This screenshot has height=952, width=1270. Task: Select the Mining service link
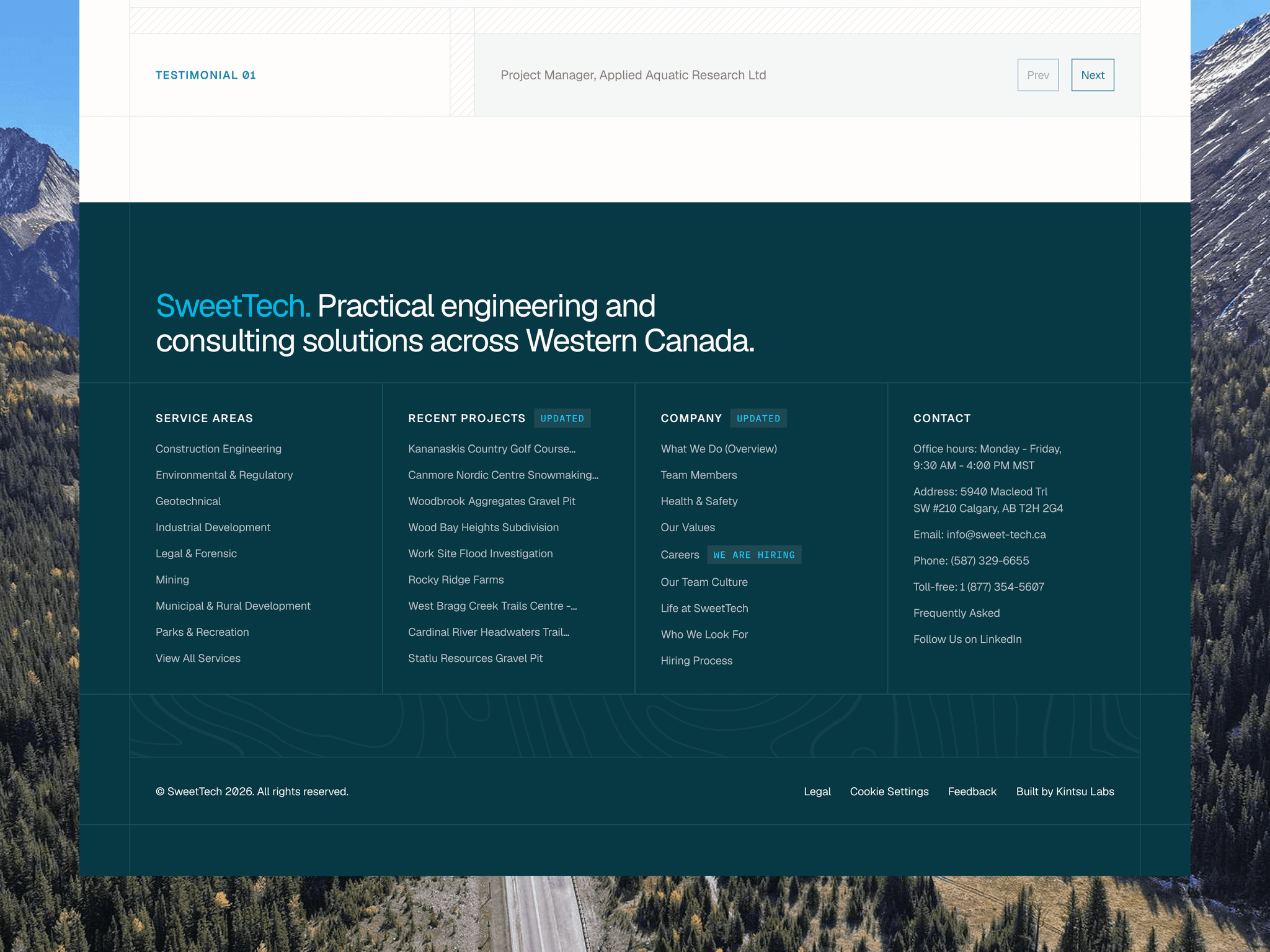coord(172,580)
